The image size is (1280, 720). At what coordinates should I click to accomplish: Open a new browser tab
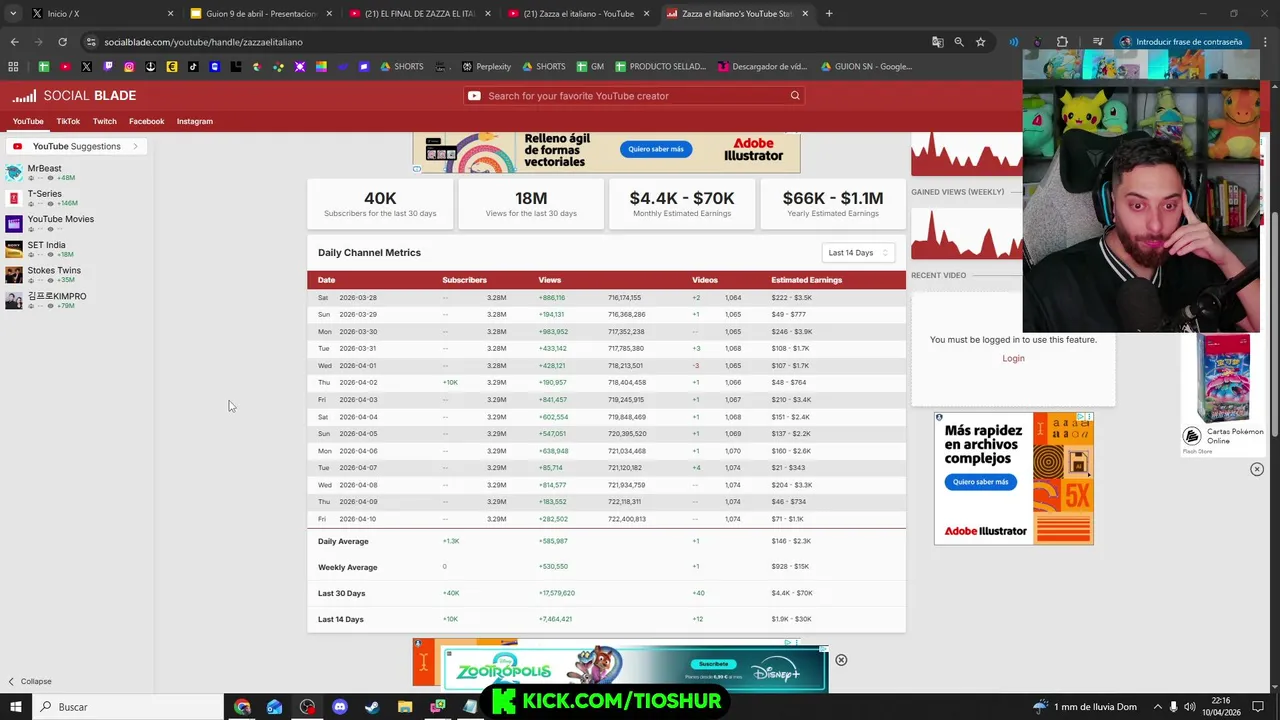pos(829,14)
